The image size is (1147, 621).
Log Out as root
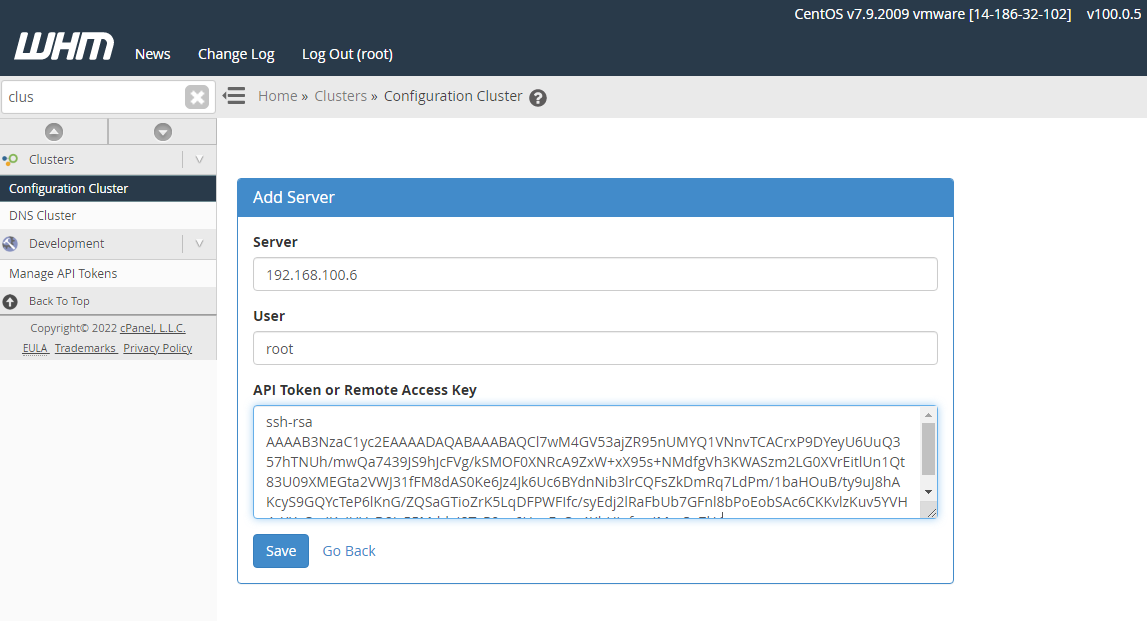coord(347,54)
